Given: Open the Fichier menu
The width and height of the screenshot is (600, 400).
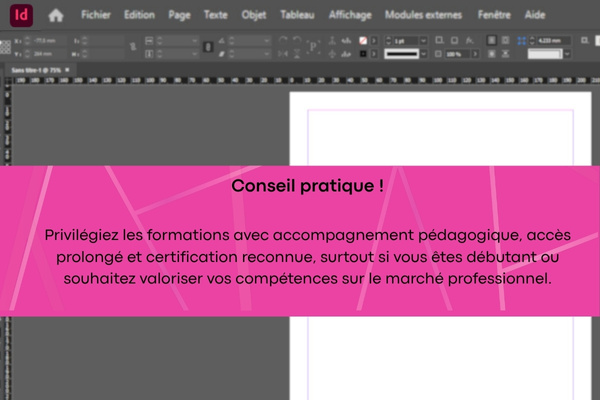Looking at the screenshot, I should [96, 16].
